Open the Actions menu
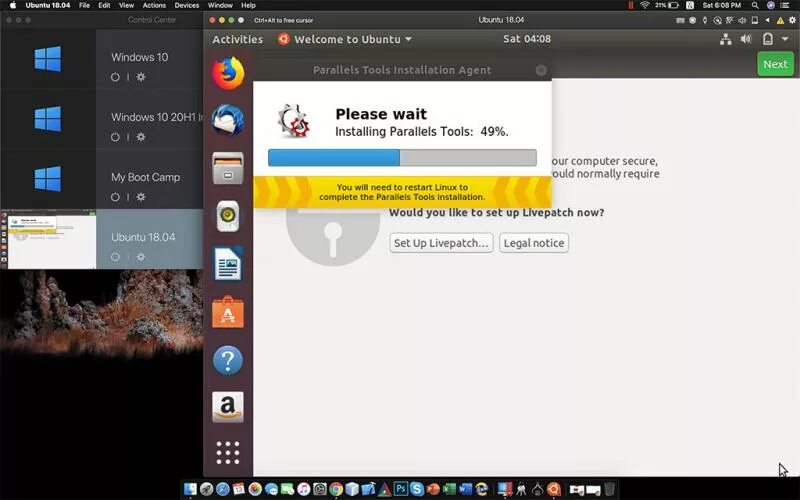 (154, 5)
